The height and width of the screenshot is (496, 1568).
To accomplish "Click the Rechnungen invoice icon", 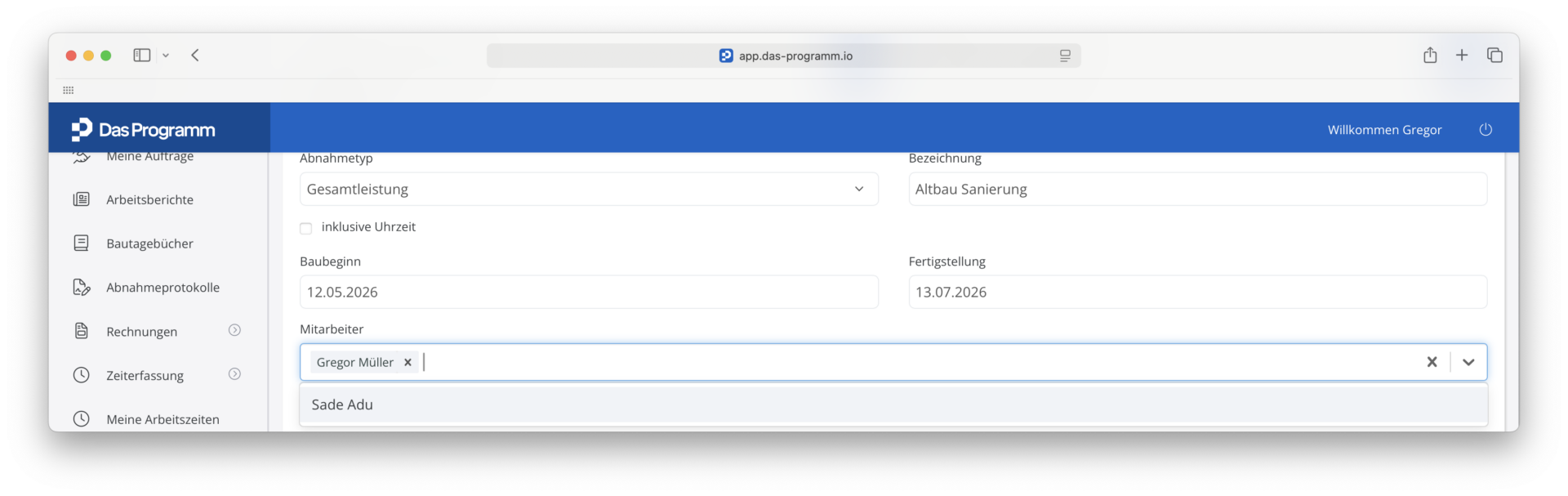I will click(82, 331).
